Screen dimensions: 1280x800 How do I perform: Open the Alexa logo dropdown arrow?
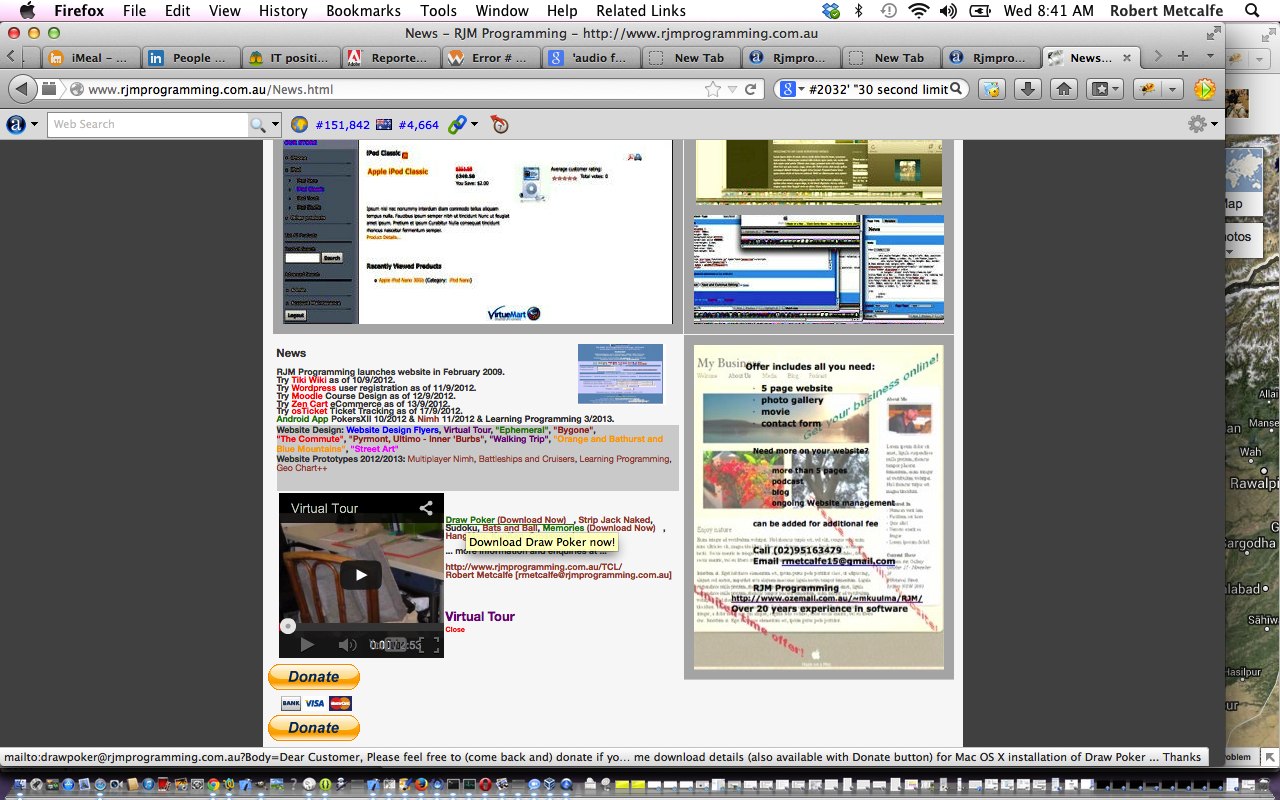[35, 125]
